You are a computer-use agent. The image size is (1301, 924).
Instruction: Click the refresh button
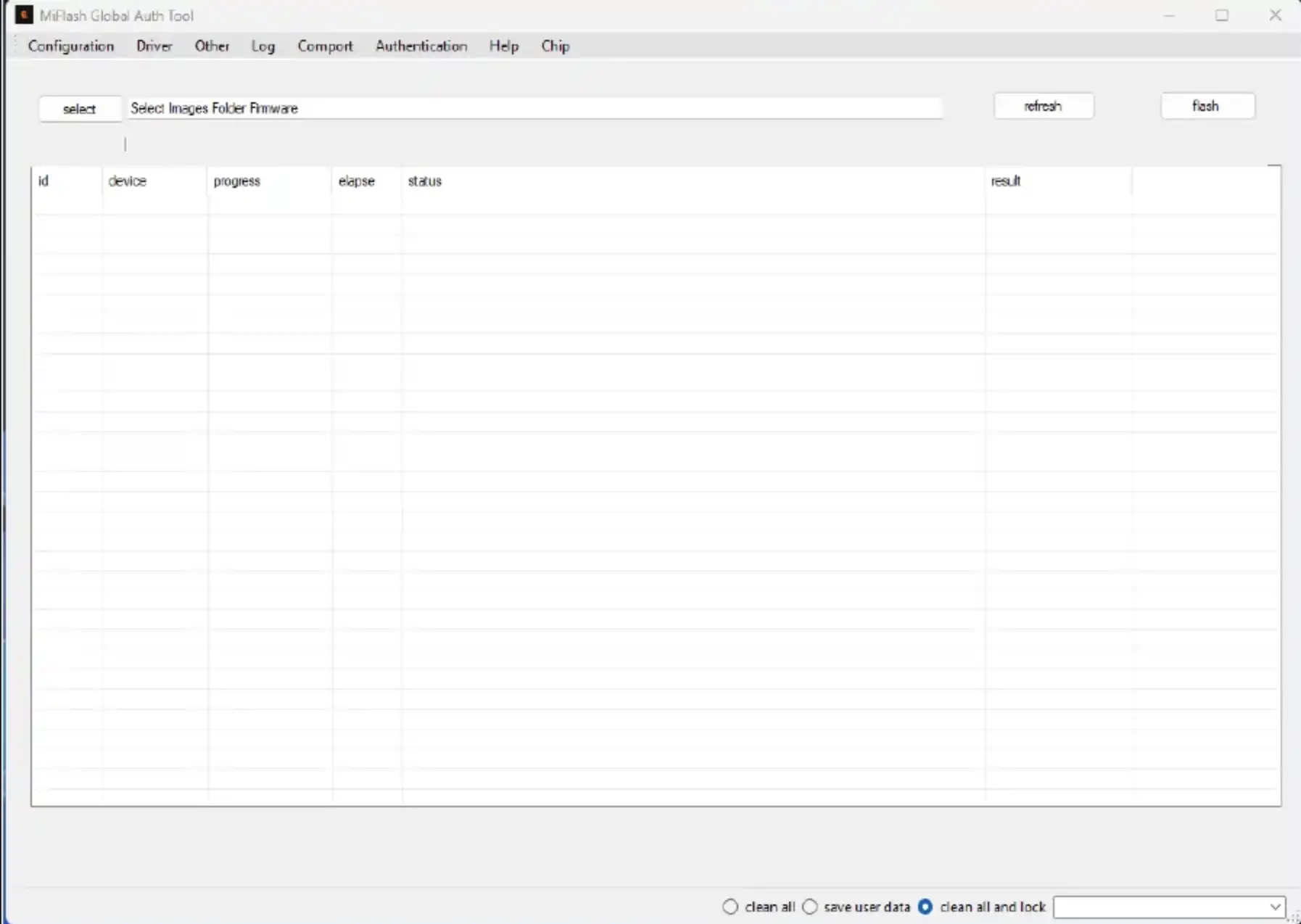click(x=1043, y=106)
